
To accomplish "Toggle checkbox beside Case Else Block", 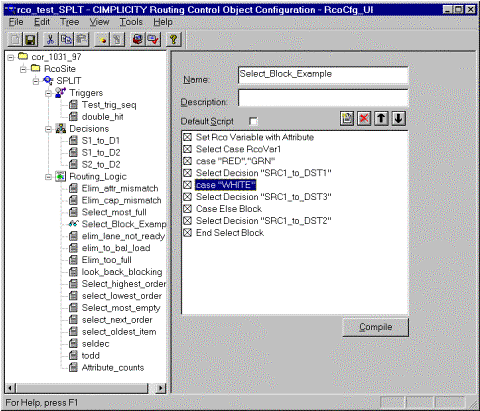I will [x=187, y=209].
